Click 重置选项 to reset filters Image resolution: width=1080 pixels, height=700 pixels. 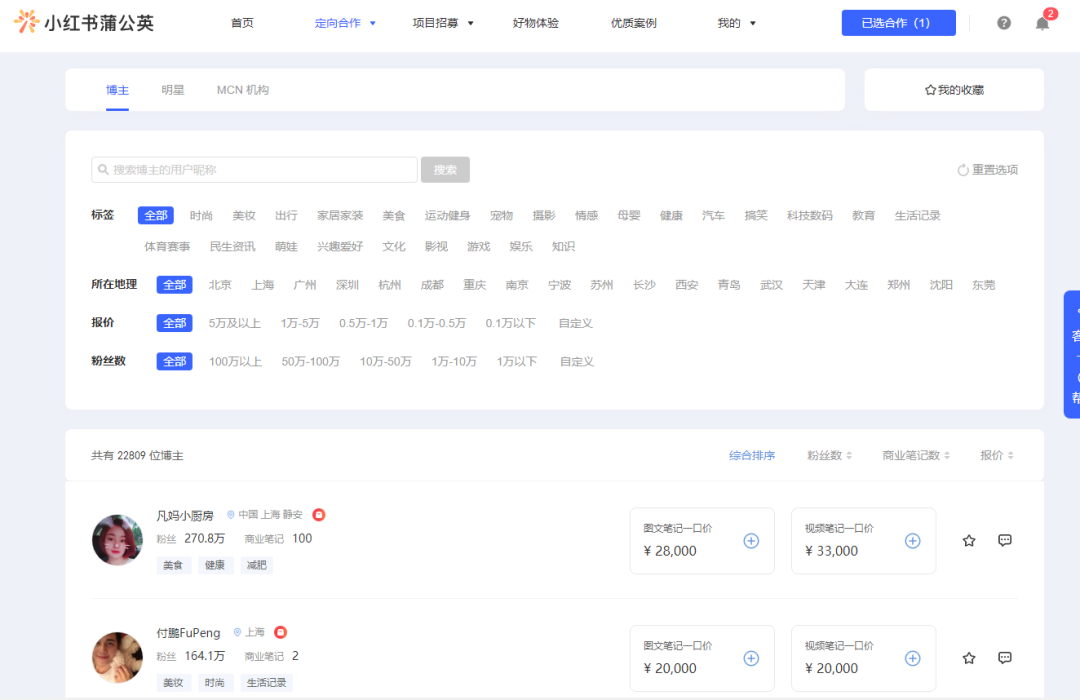[987, 170]
